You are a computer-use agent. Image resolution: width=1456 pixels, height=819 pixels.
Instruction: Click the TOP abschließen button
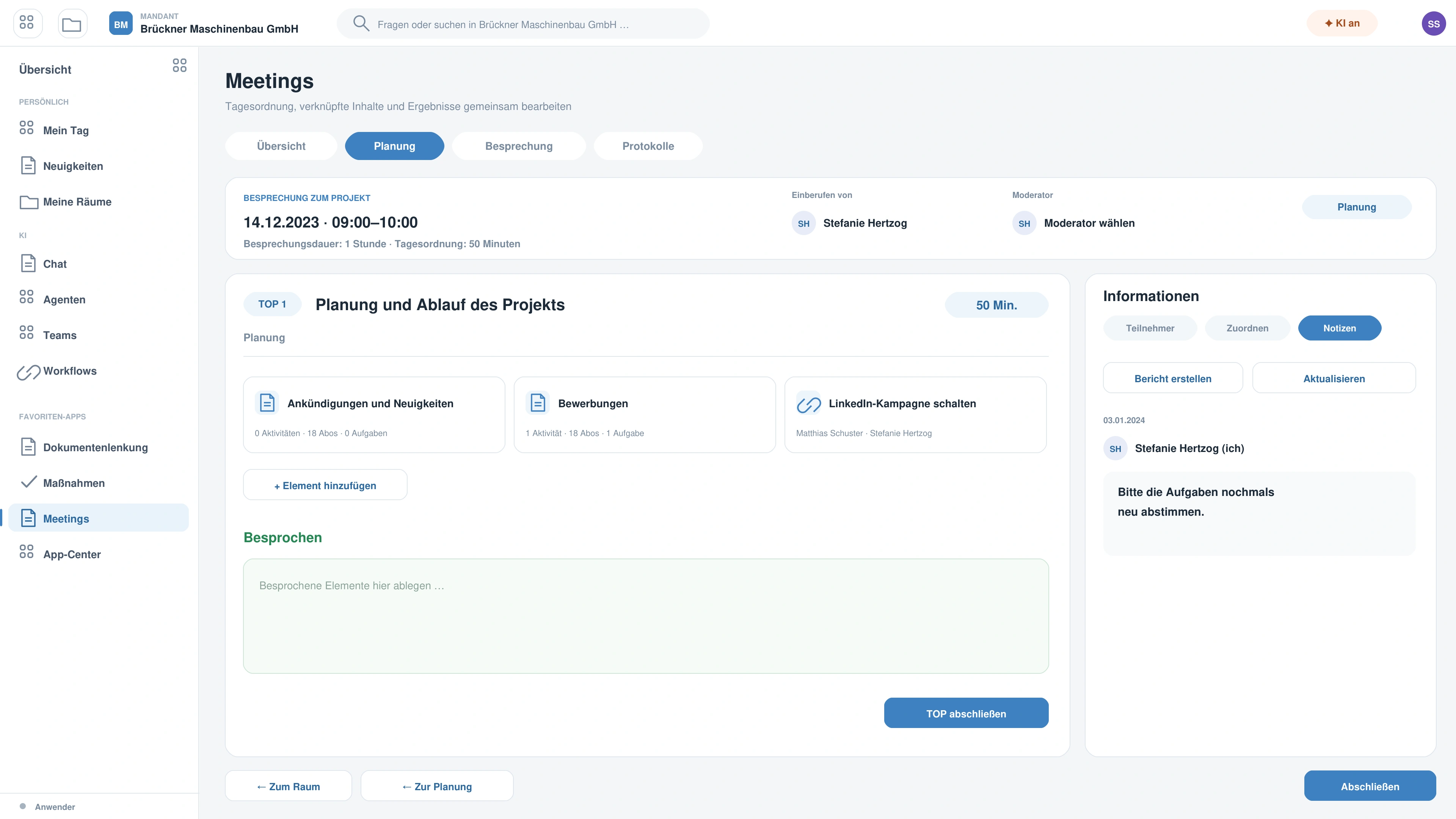pyautogui.click(x=966, y=713)
